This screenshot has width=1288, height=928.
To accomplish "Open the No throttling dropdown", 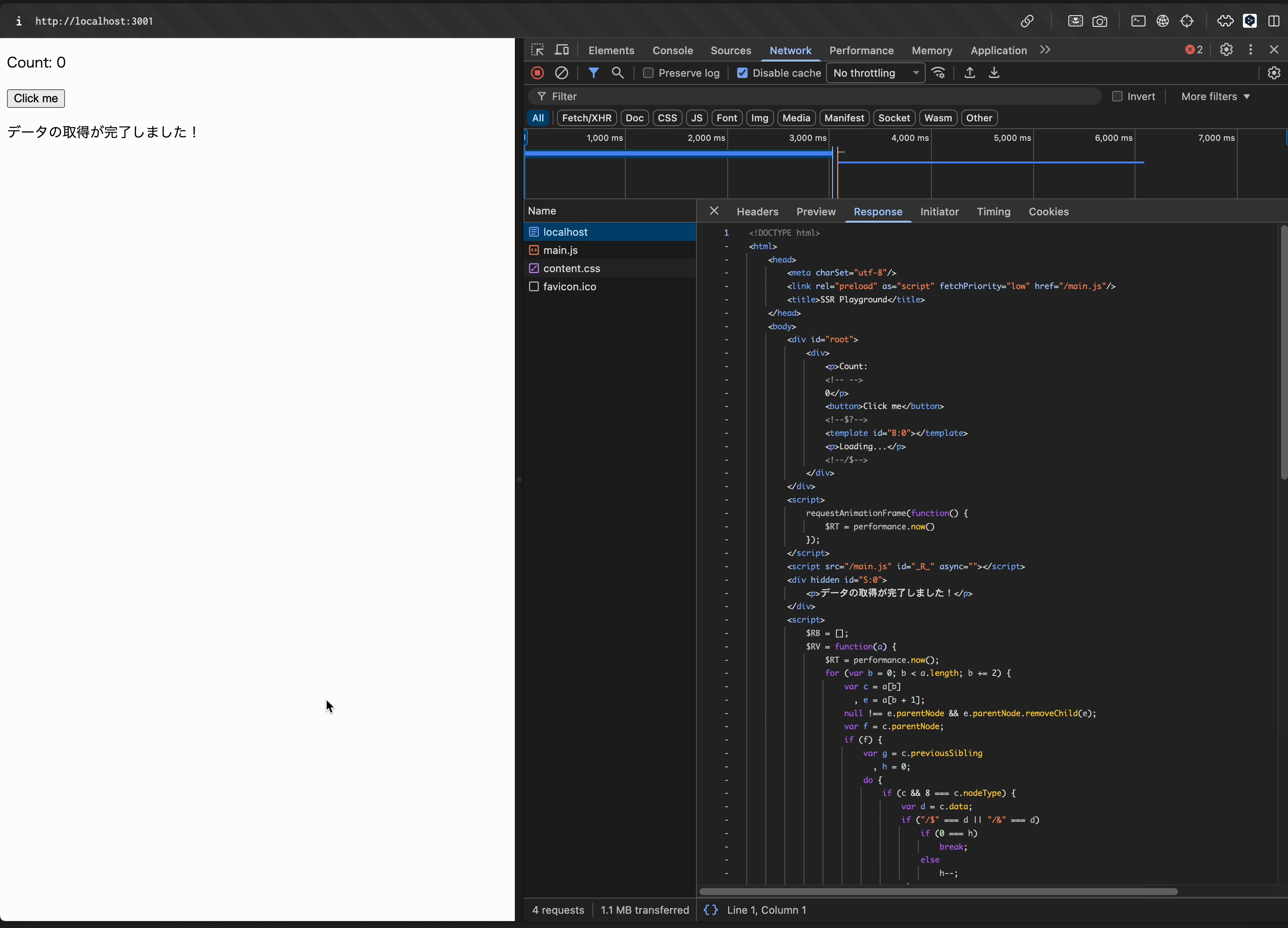I will 875,73.
